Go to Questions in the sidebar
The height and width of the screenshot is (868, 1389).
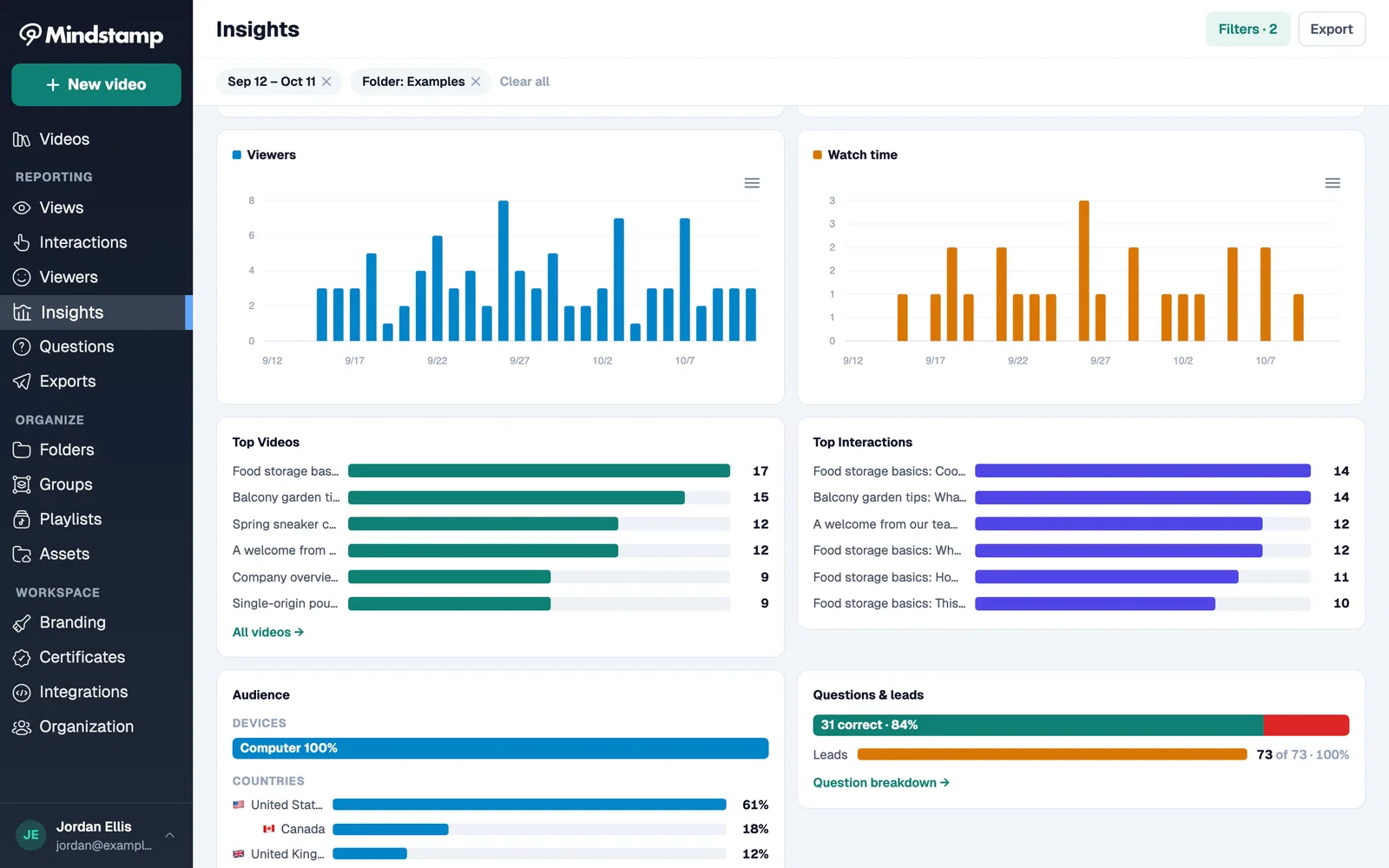pyautogui.click(x=96, y=347)
